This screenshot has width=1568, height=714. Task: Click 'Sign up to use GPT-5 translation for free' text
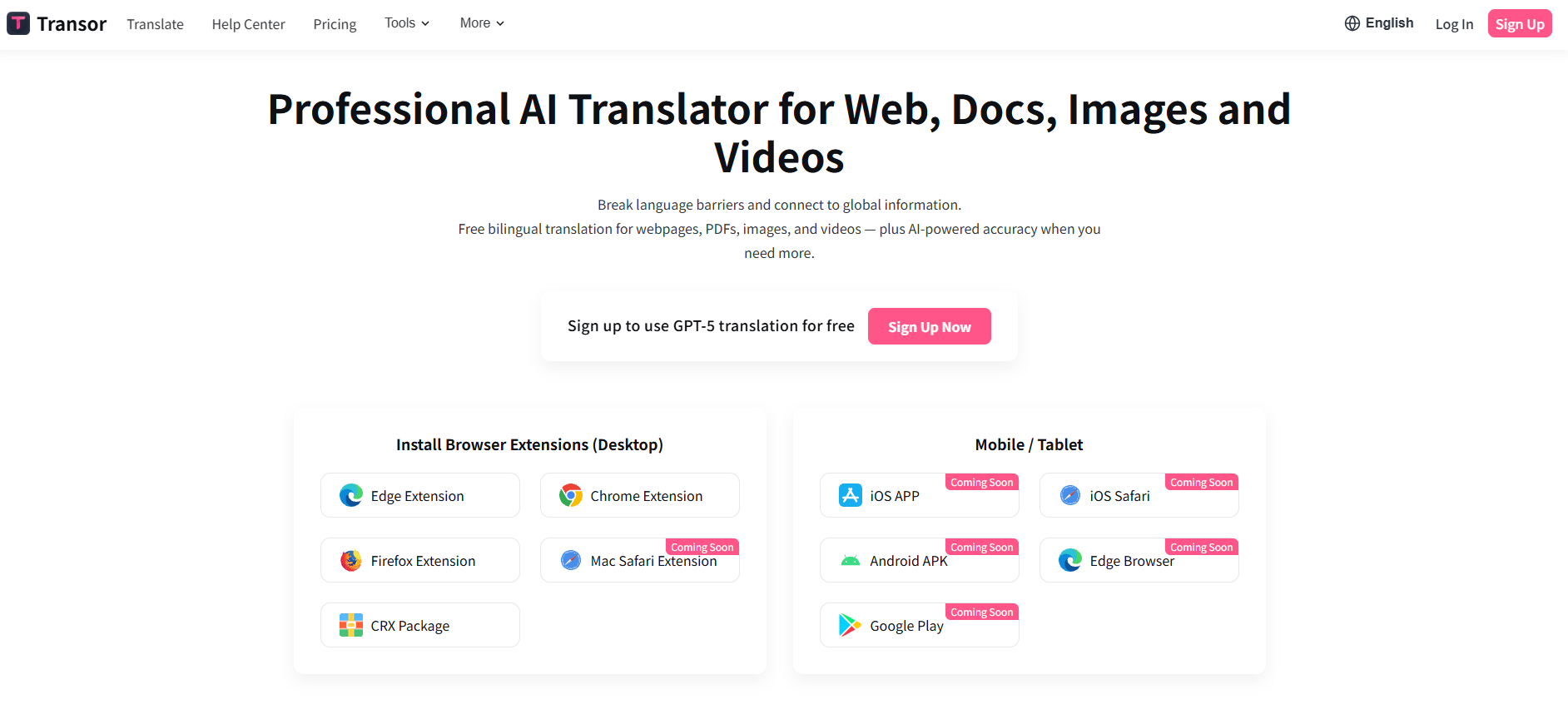[x=711, y=326]
